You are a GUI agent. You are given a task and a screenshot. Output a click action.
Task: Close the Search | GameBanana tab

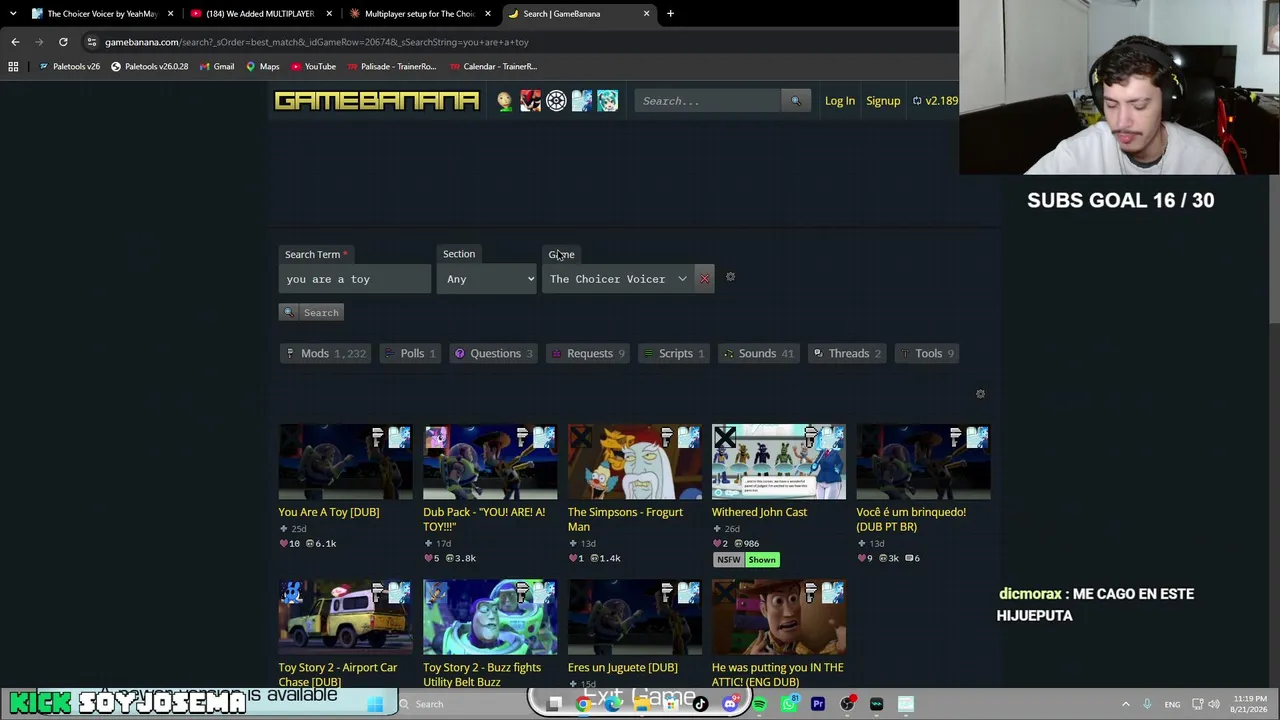(646, 14)
